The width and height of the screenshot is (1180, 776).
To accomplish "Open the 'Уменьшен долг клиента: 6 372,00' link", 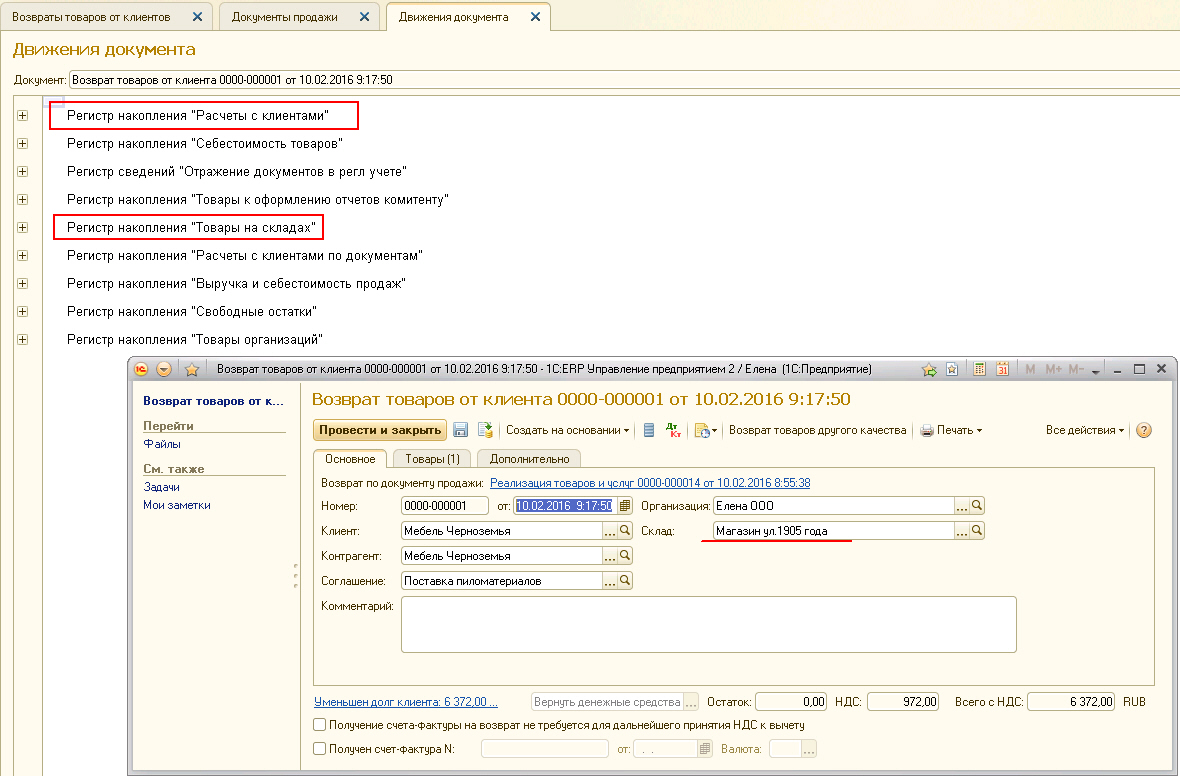I will (406, 701).
